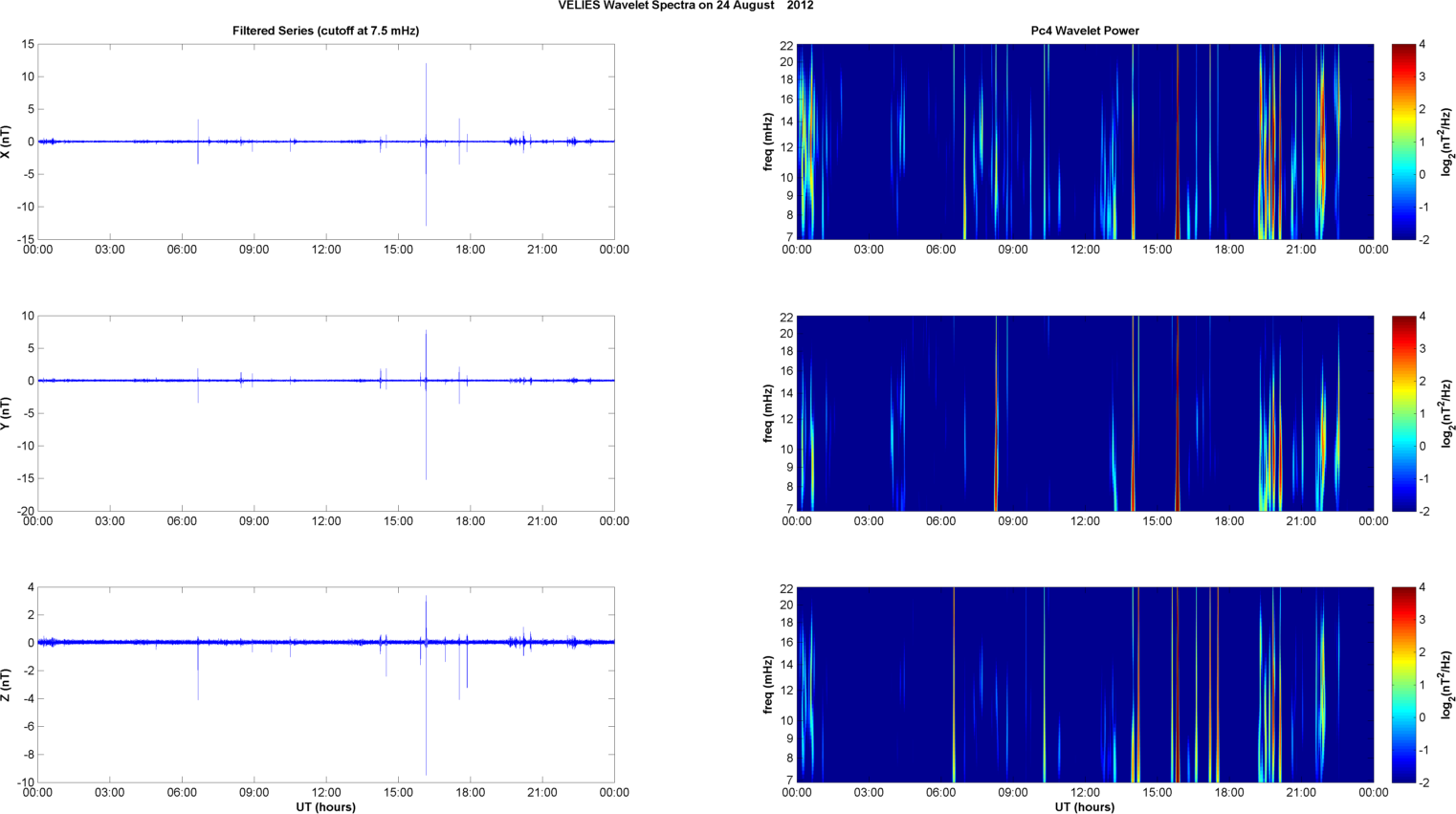Click the "21:00" tick under the bottom wavelet plot
Screen dimensions: 1456x814
1301,793
